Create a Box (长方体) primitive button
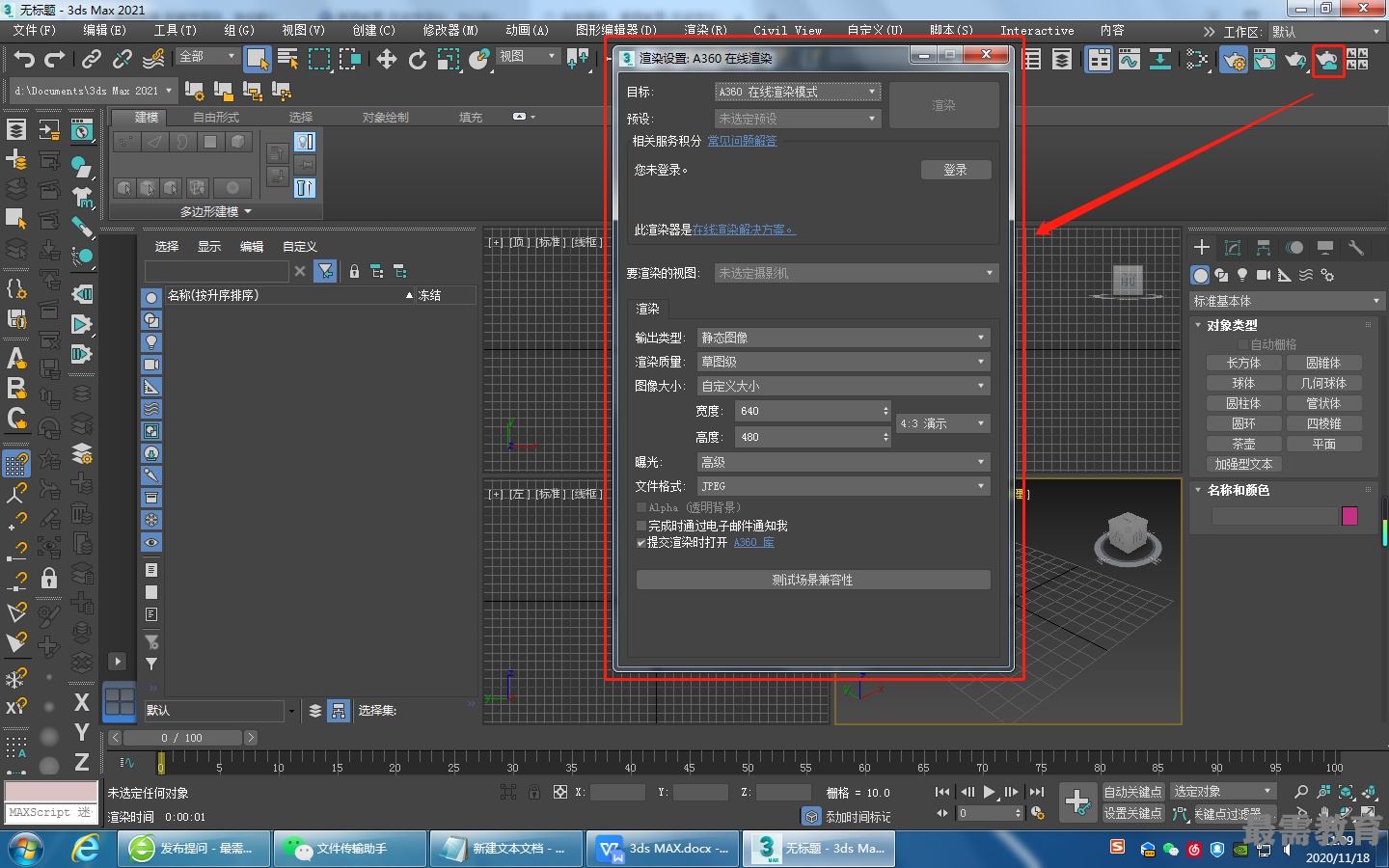The image size is (1389, 868). click(1243, 363)
